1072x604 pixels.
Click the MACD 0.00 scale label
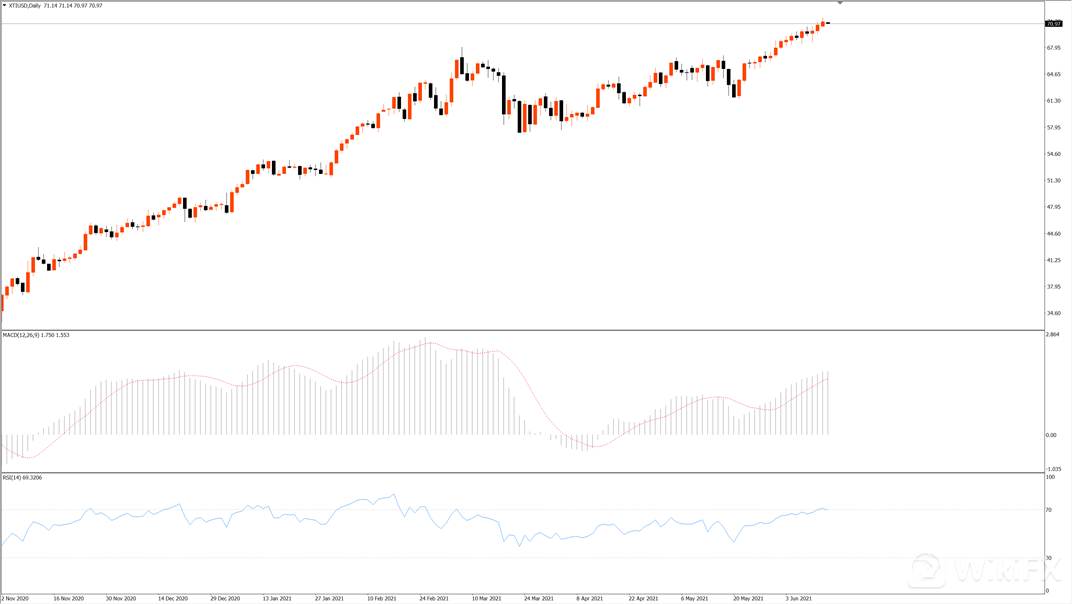[1051, 435]
